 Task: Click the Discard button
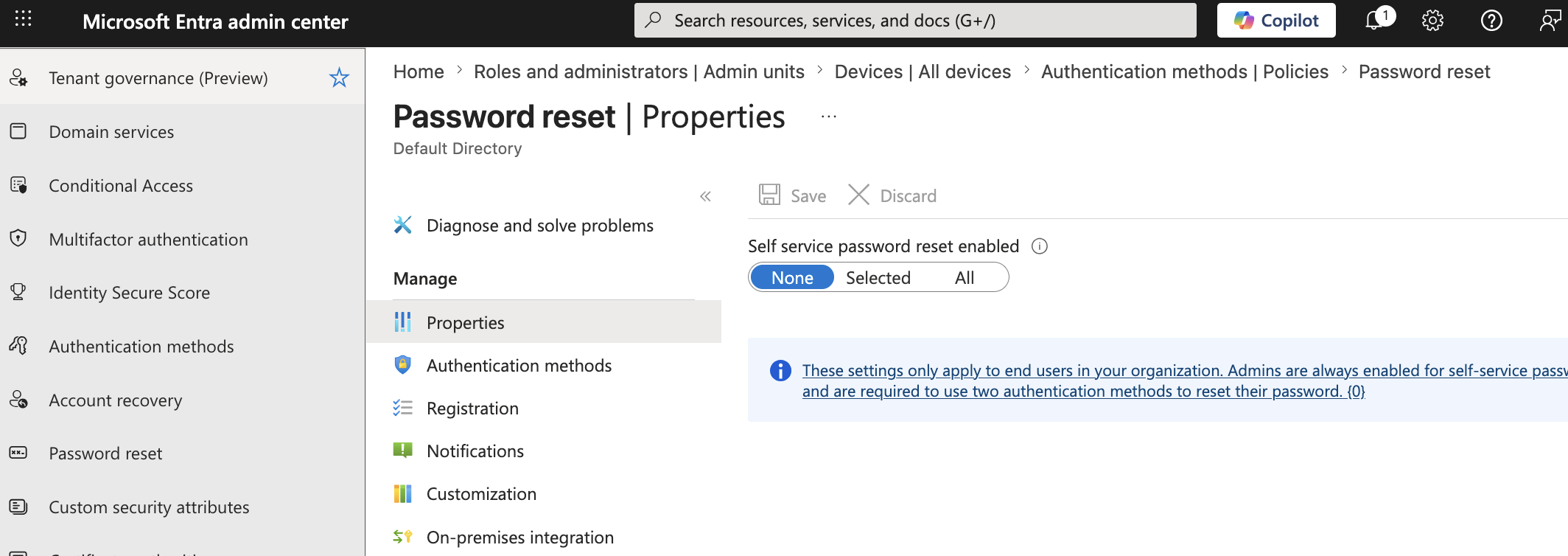click(892, 195)
